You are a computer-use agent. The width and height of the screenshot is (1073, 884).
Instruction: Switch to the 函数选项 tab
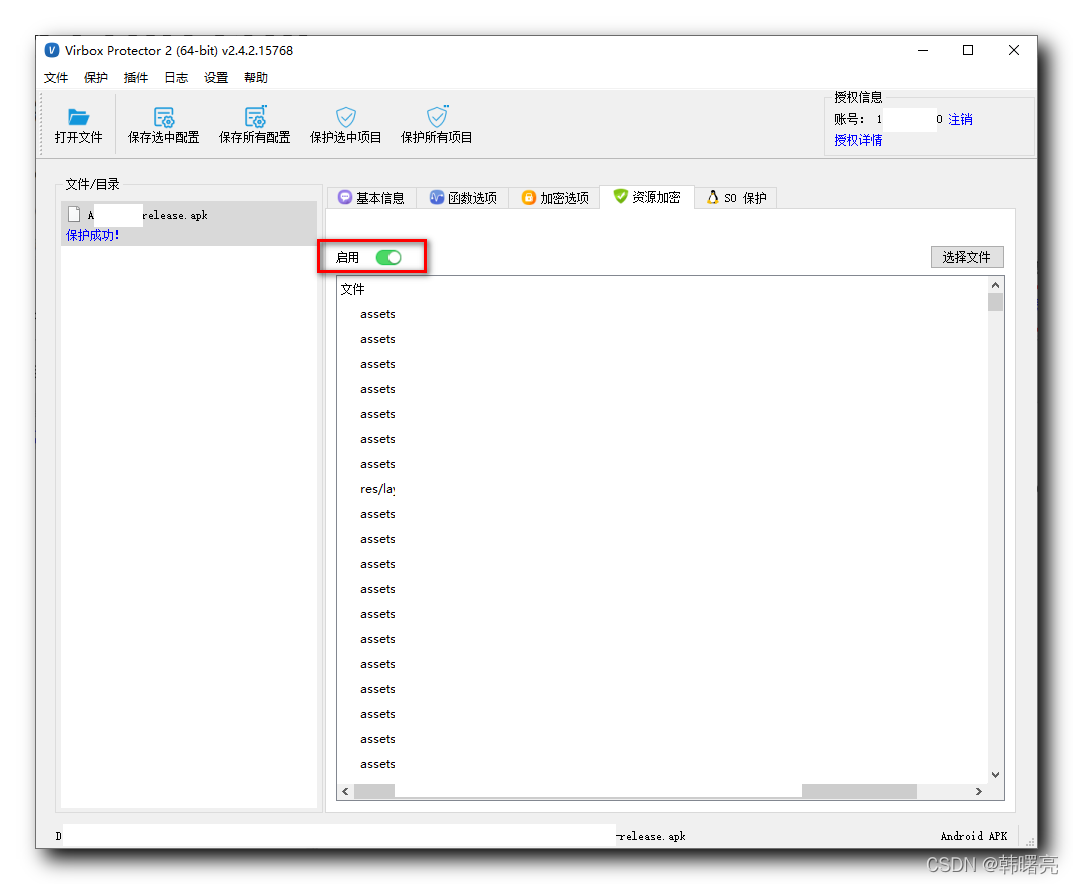tap(463, 198)
